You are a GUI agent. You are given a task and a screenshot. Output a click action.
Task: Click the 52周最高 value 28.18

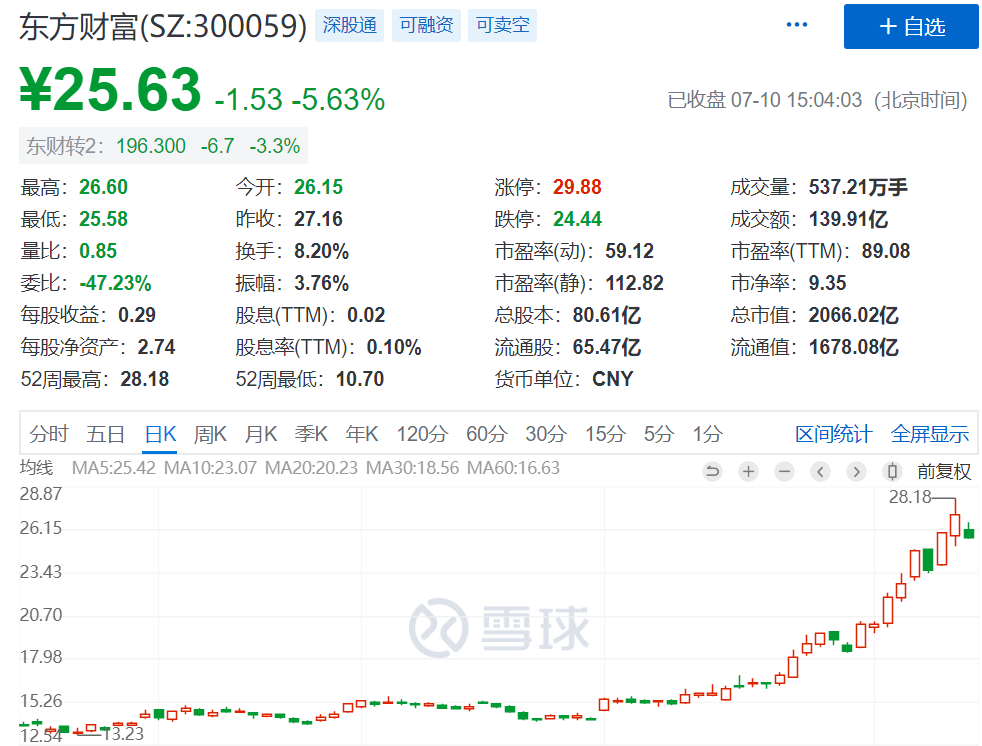pyautogui.click(x=145, y=378)
